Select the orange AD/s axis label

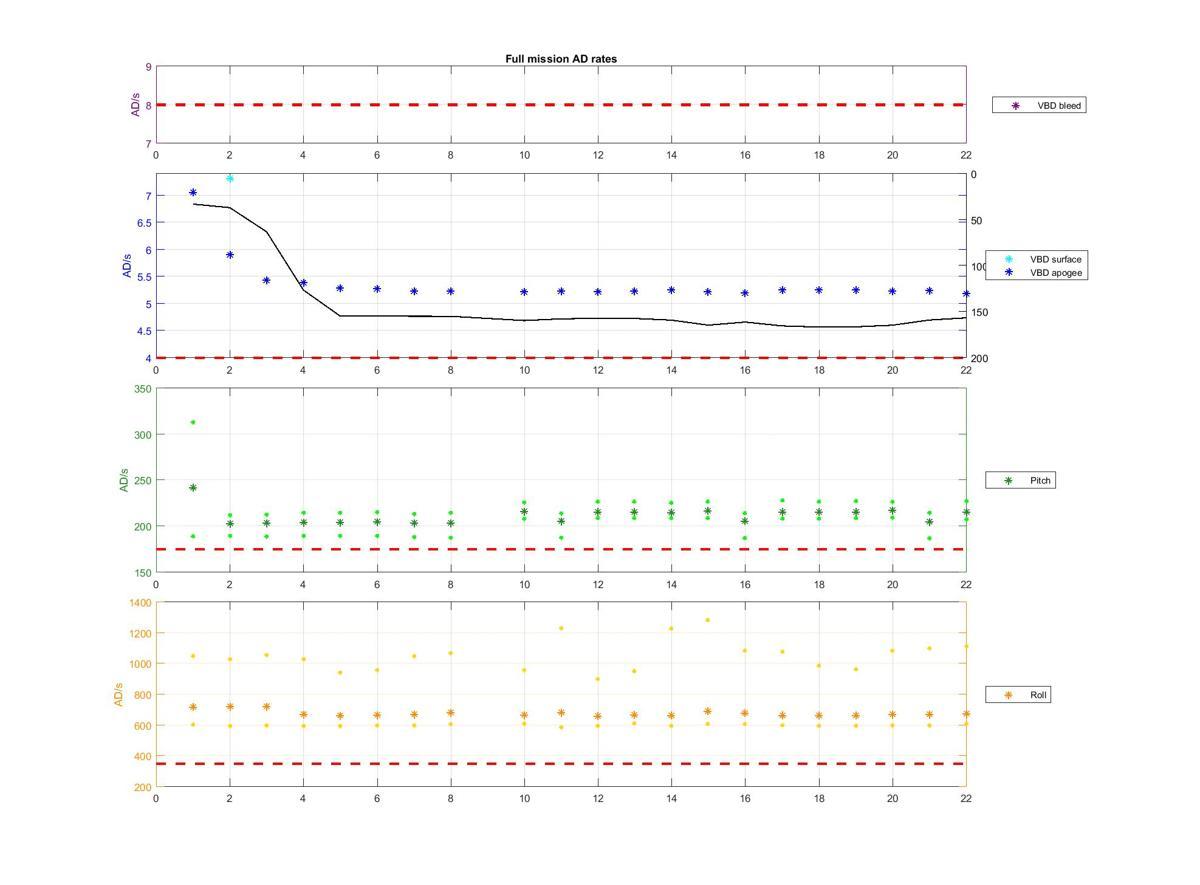(x=119, y=695)
